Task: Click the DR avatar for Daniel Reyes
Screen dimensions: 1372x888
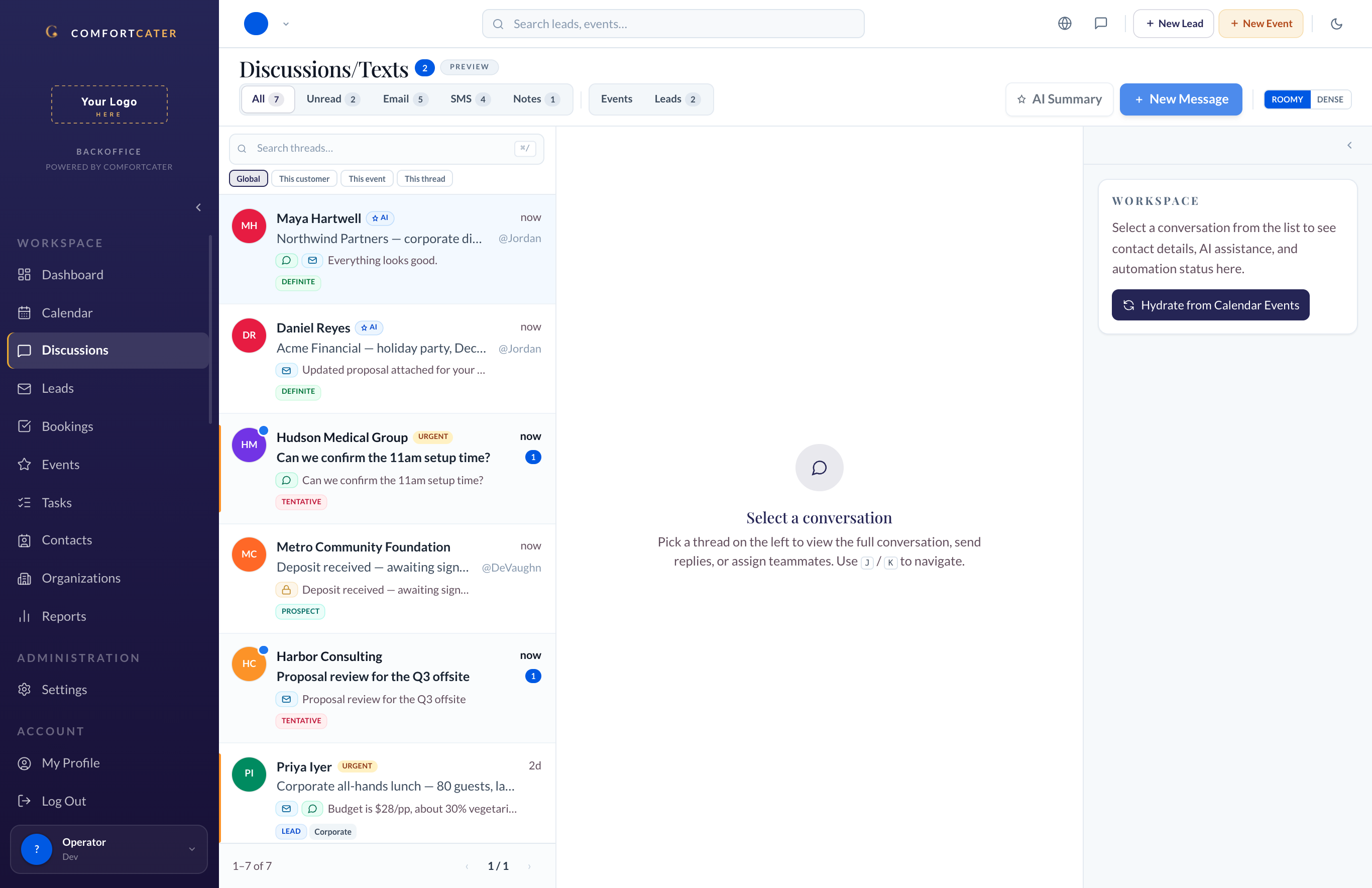Action: (249, 335)
